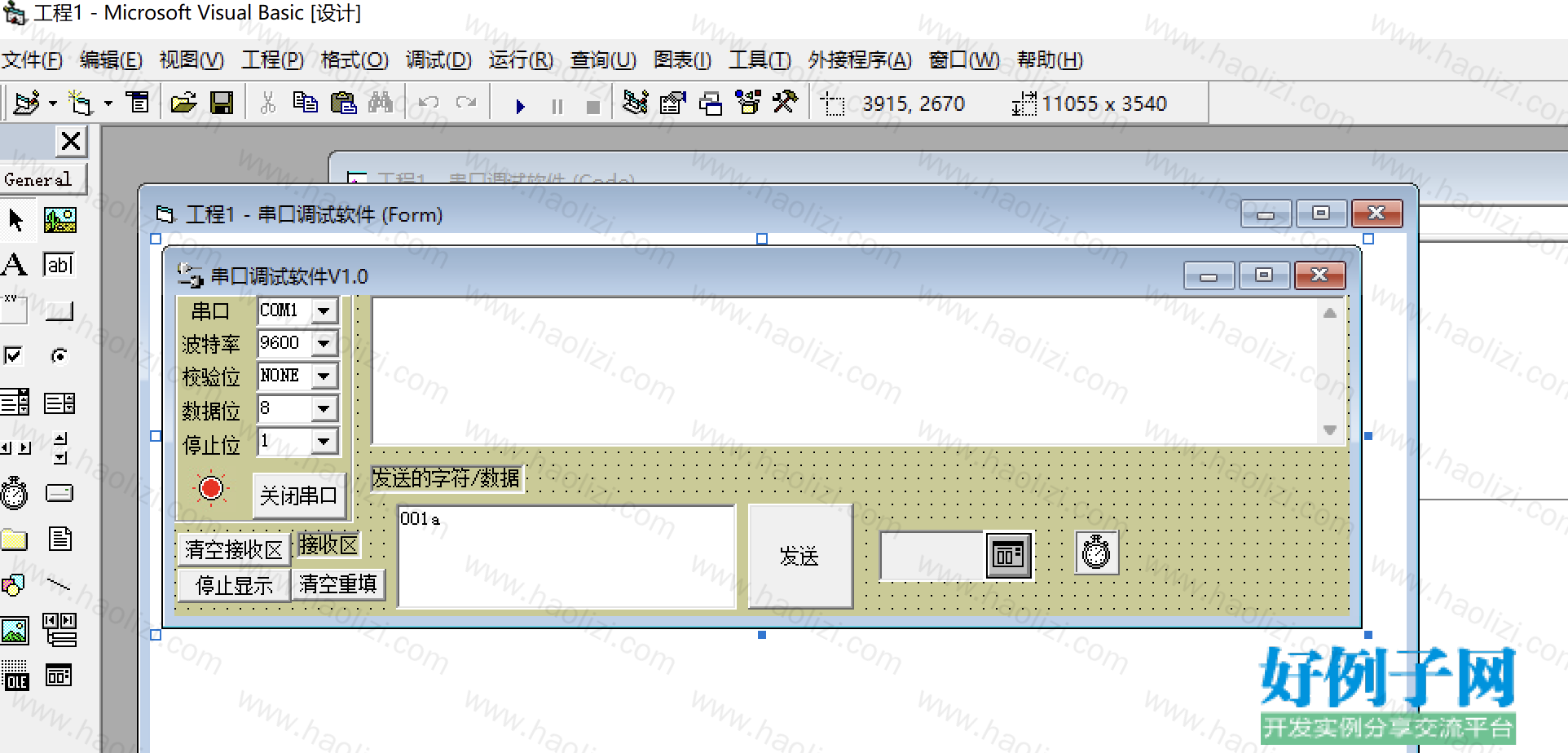Click the Open Project folder icon
This screenshot has width=1568, height=753.
click(183, 103)
